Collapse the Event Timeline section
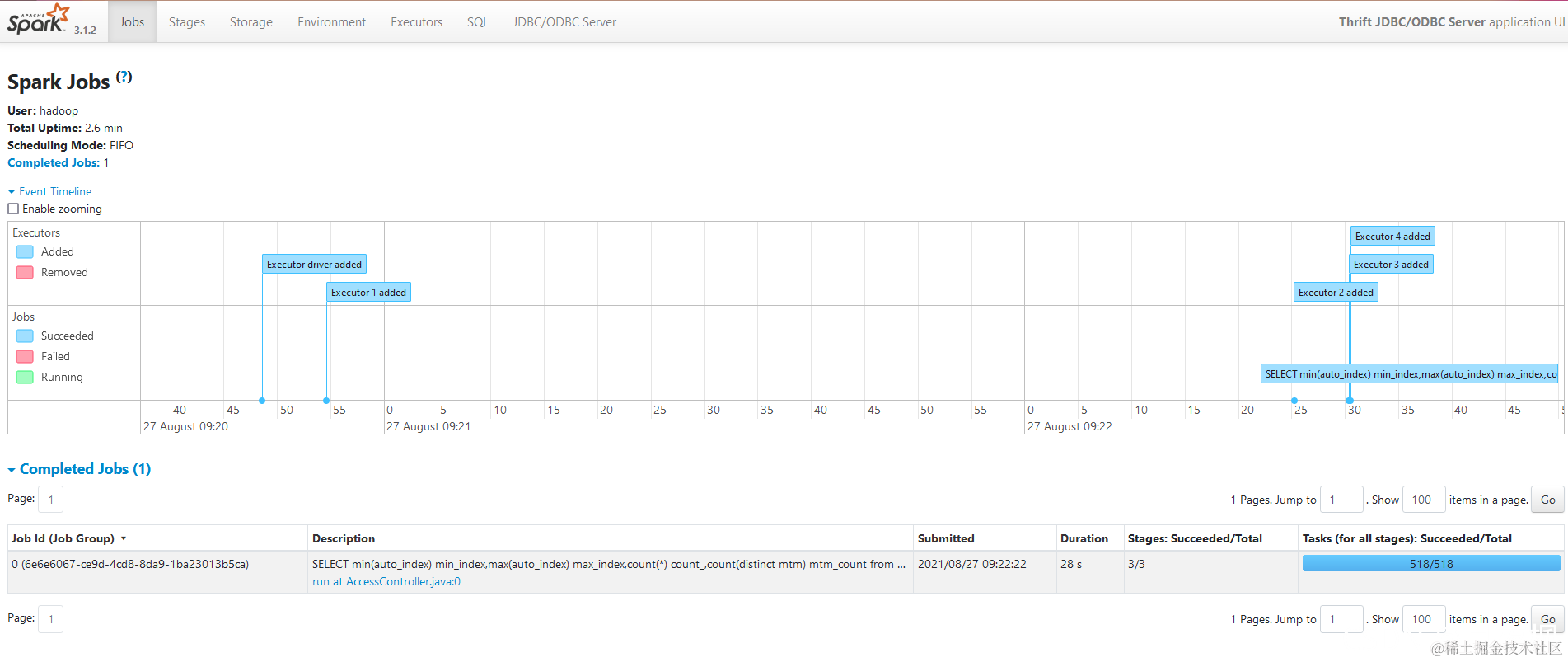This screenshot has width=1568, height=662. [x=49, y=191]
